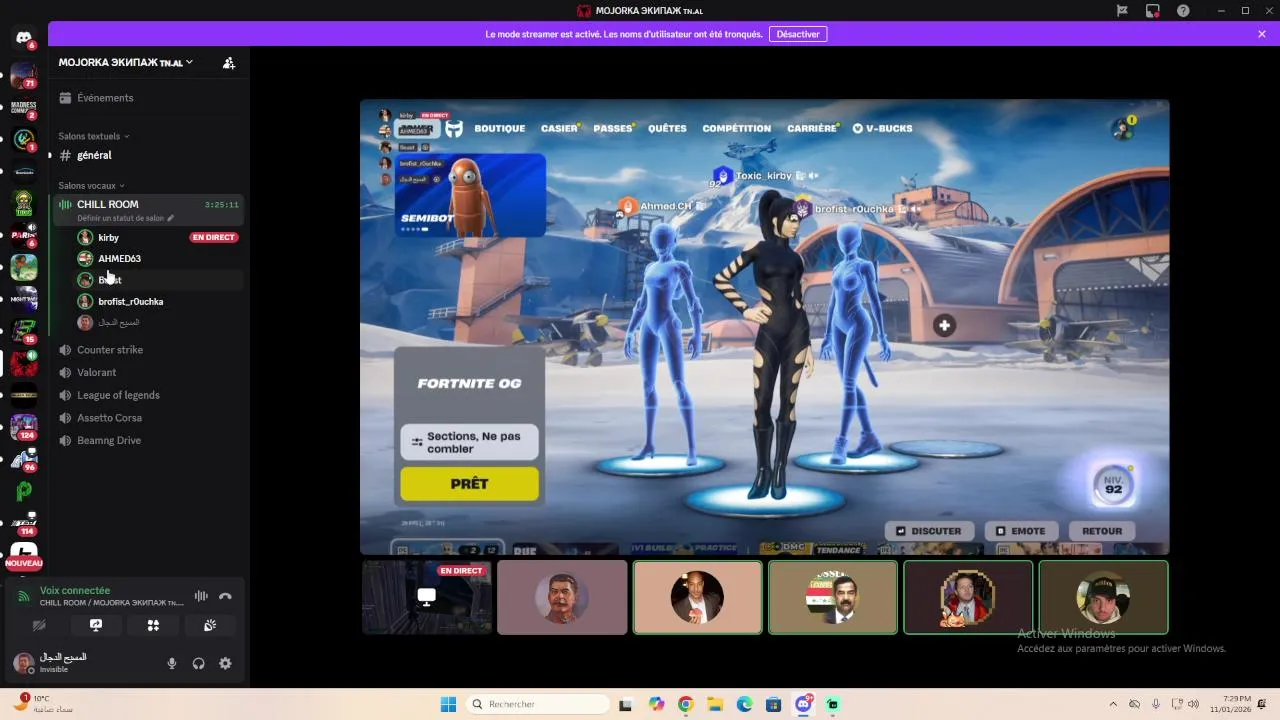Viewport: 1280px width, 720px height.
Task: Open the activities icon in voice panel
Action: [153, 625]
